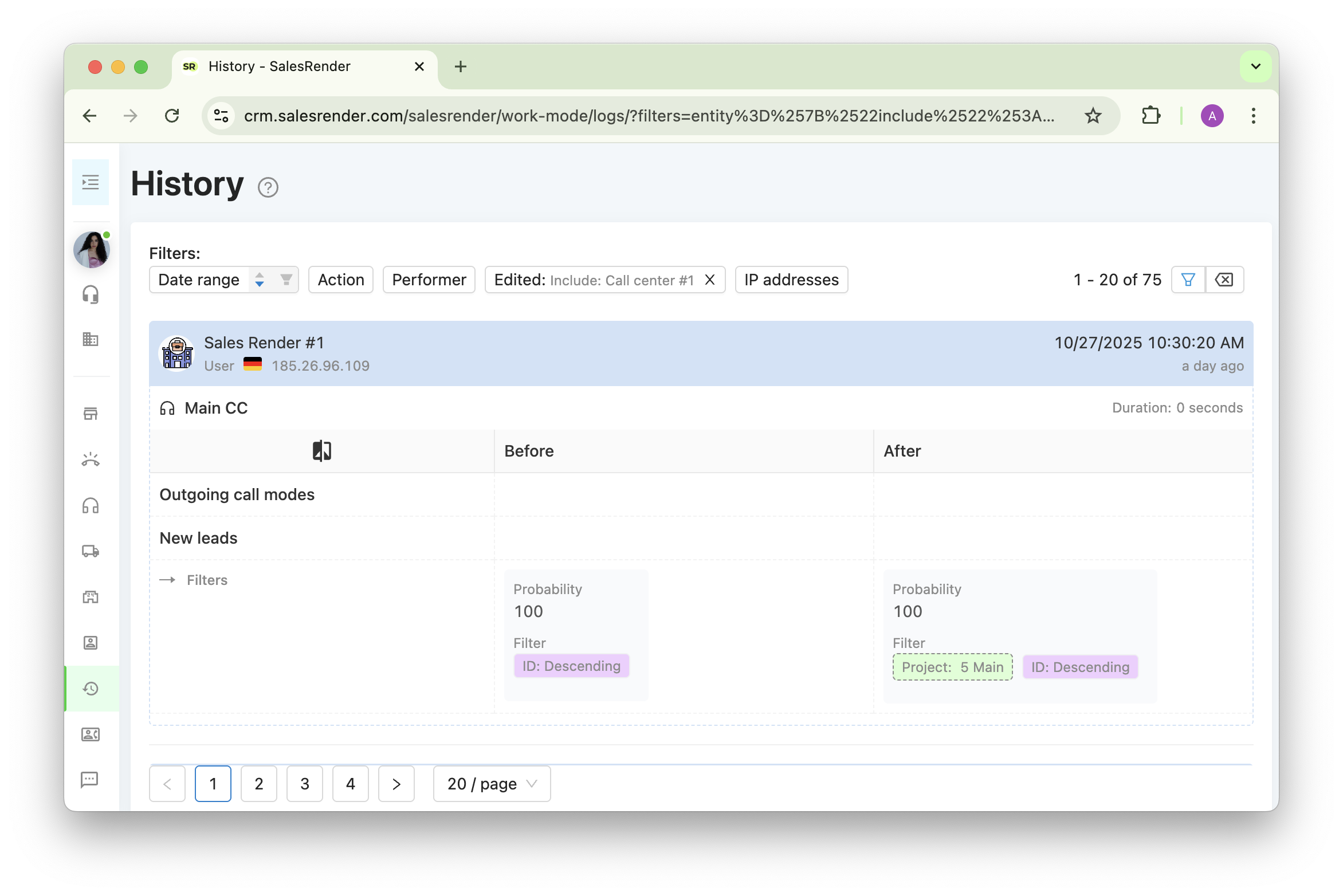Remove the Include: Call center #1 filter

point(710,280)
